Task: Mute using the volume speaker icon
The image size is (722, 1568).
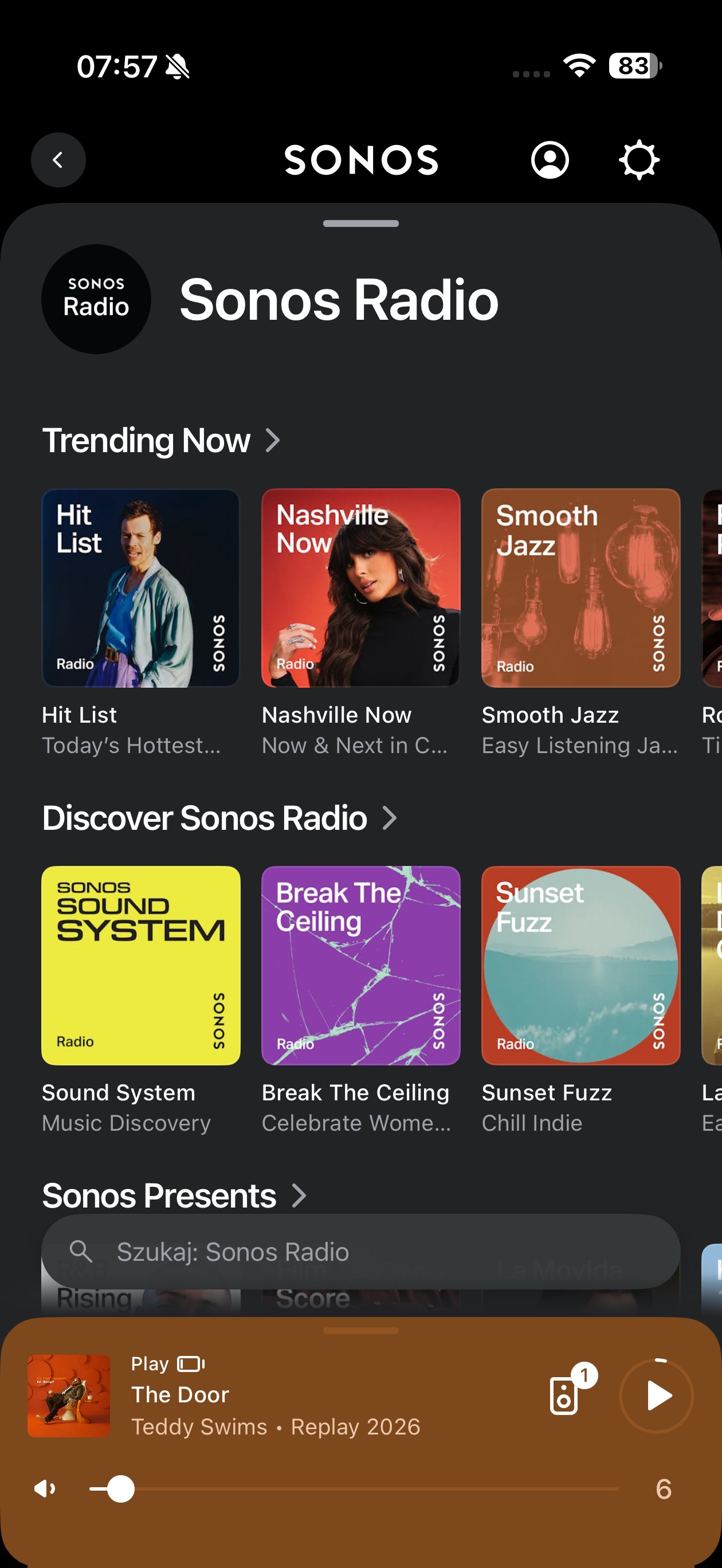Action: click(x=45, y=1489)
